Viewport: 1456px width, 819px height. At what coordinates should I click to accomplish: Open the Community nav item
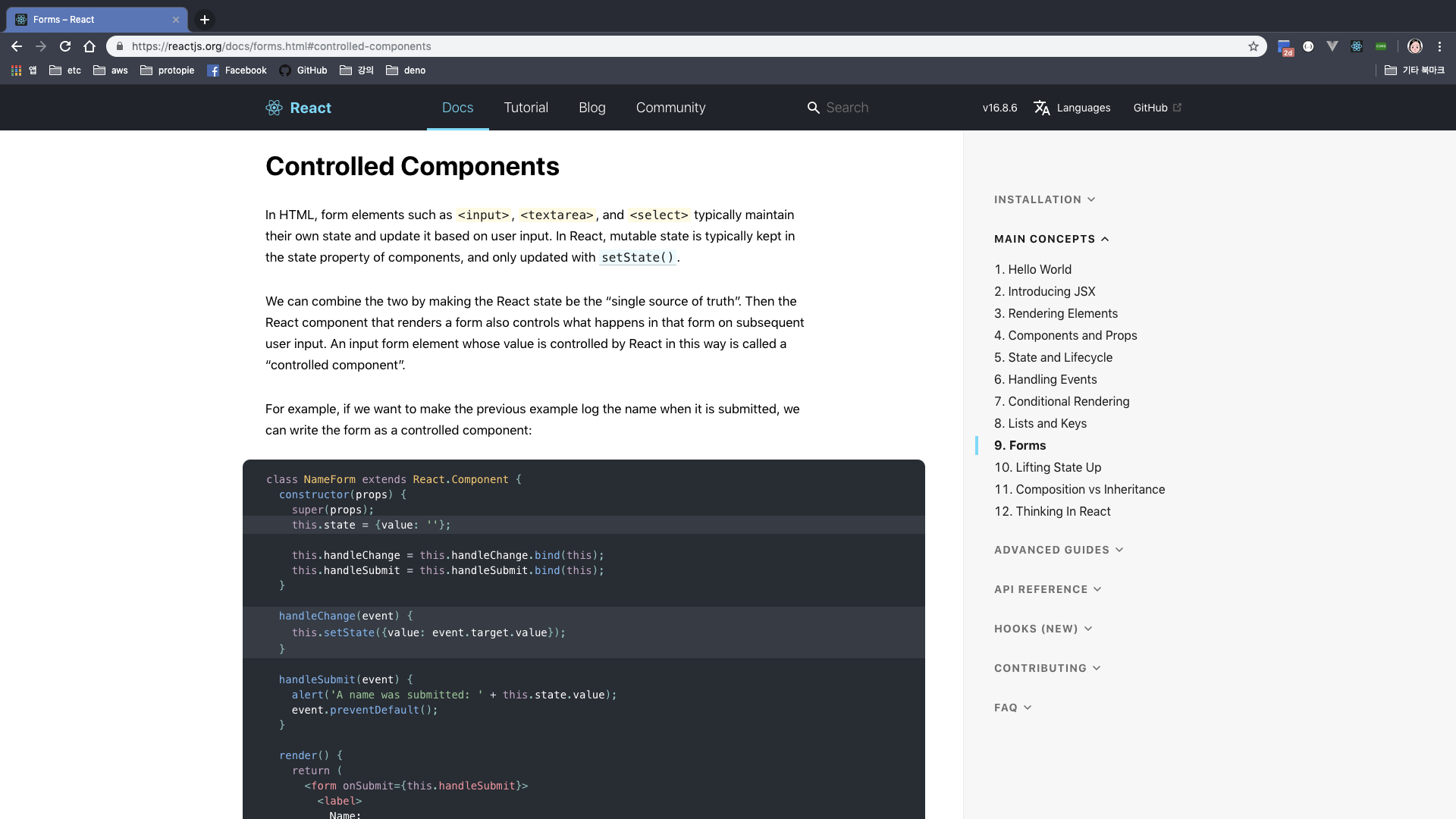(670, 108)
